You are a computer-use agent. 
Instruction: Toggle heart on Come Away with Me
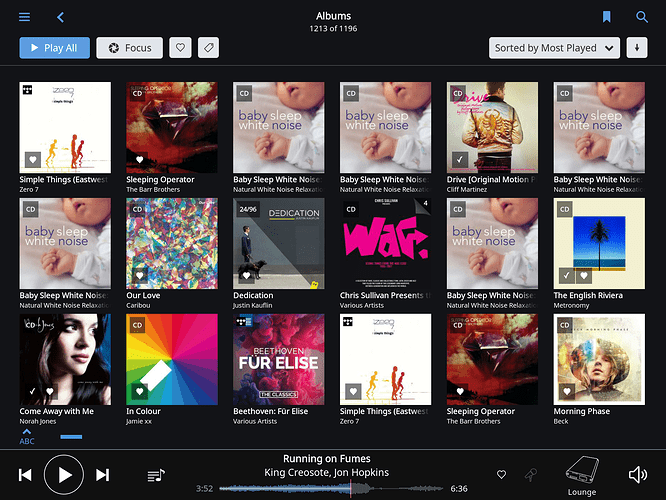pos(50,391)
